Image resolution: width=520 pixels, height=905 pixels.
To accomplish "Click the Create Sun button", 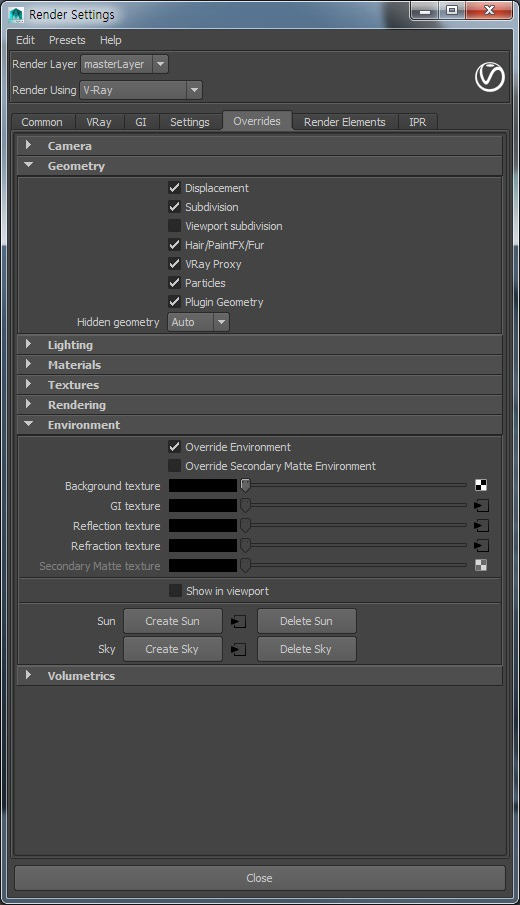I will [x=173, y=621].
